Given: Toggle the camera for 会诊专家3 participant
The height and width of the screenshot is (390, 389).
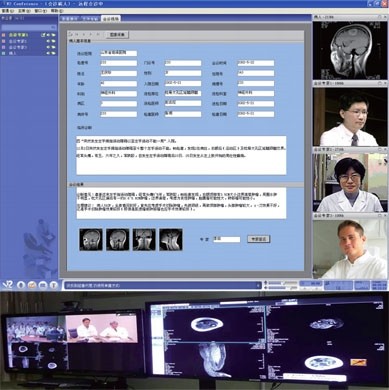Looking at the screenshot, I should coord(53,47).
